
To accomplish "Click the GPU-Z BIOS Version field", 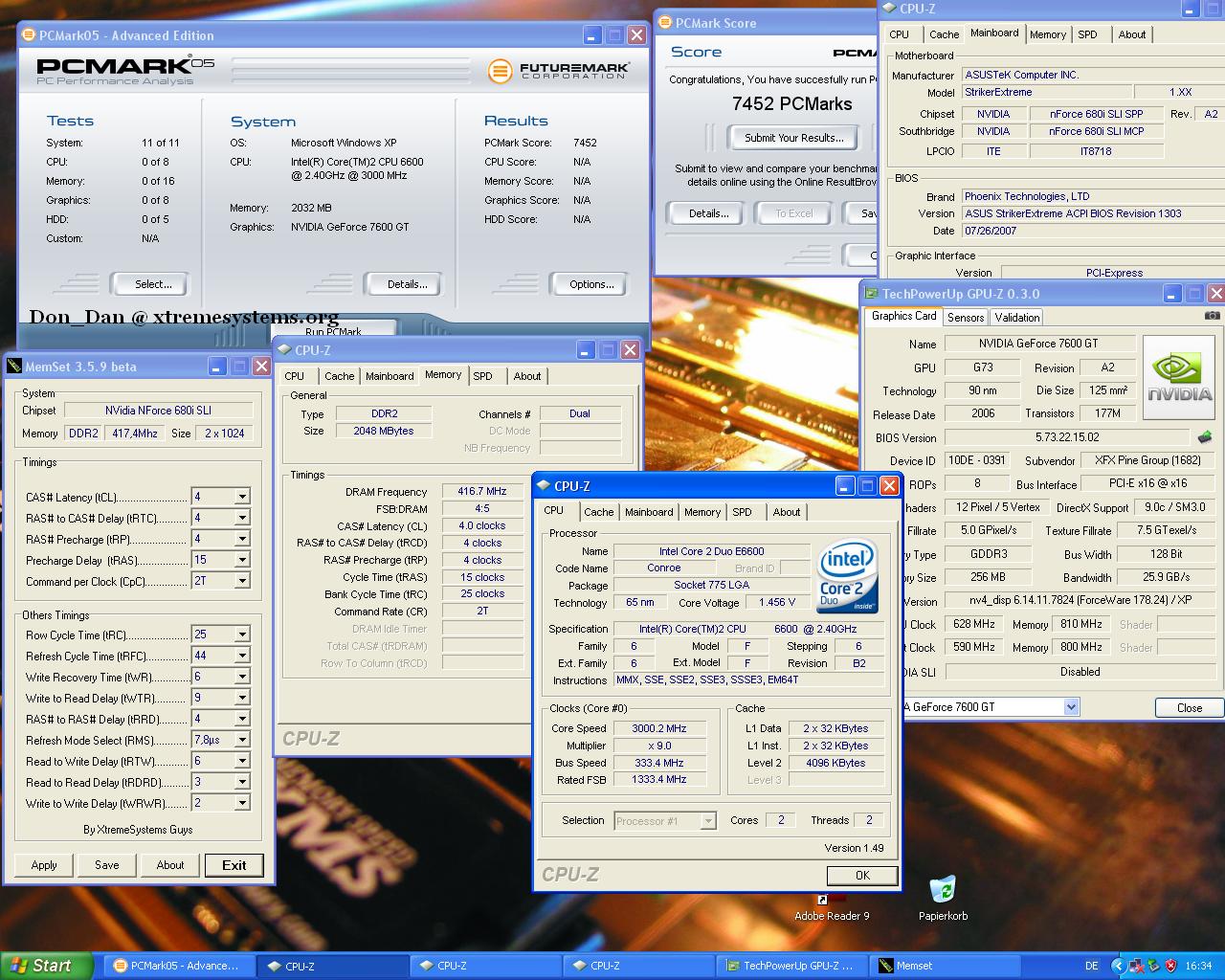I will (x=1067, y=437).
